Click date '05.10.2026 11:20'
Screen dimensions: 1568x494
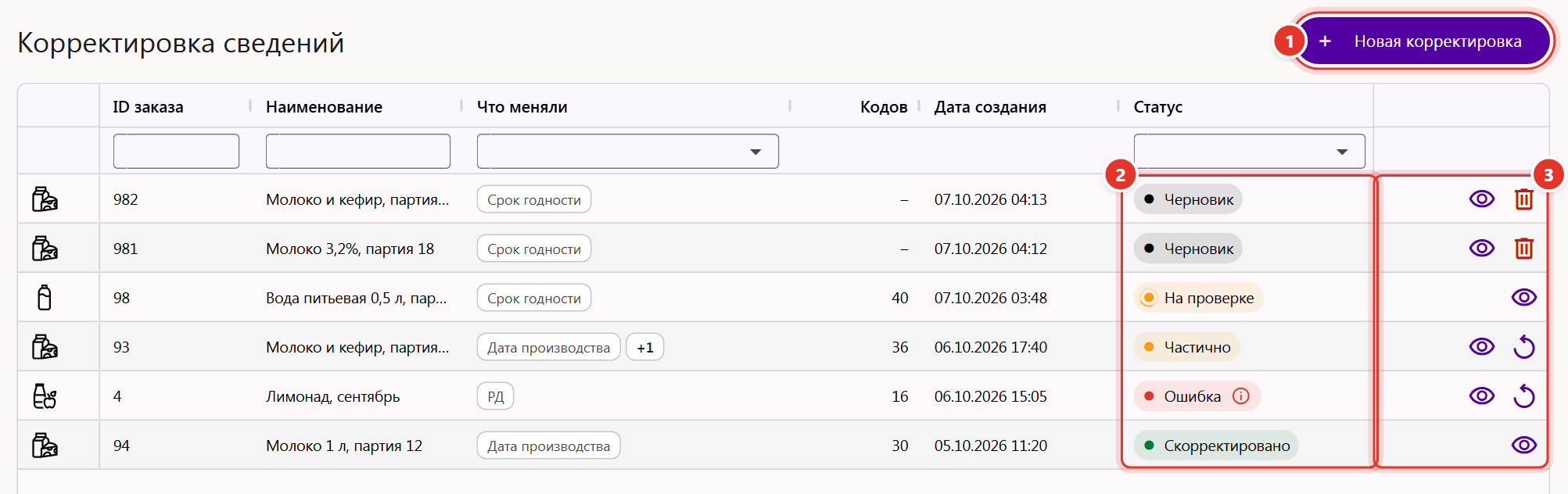tap(990, 446)
